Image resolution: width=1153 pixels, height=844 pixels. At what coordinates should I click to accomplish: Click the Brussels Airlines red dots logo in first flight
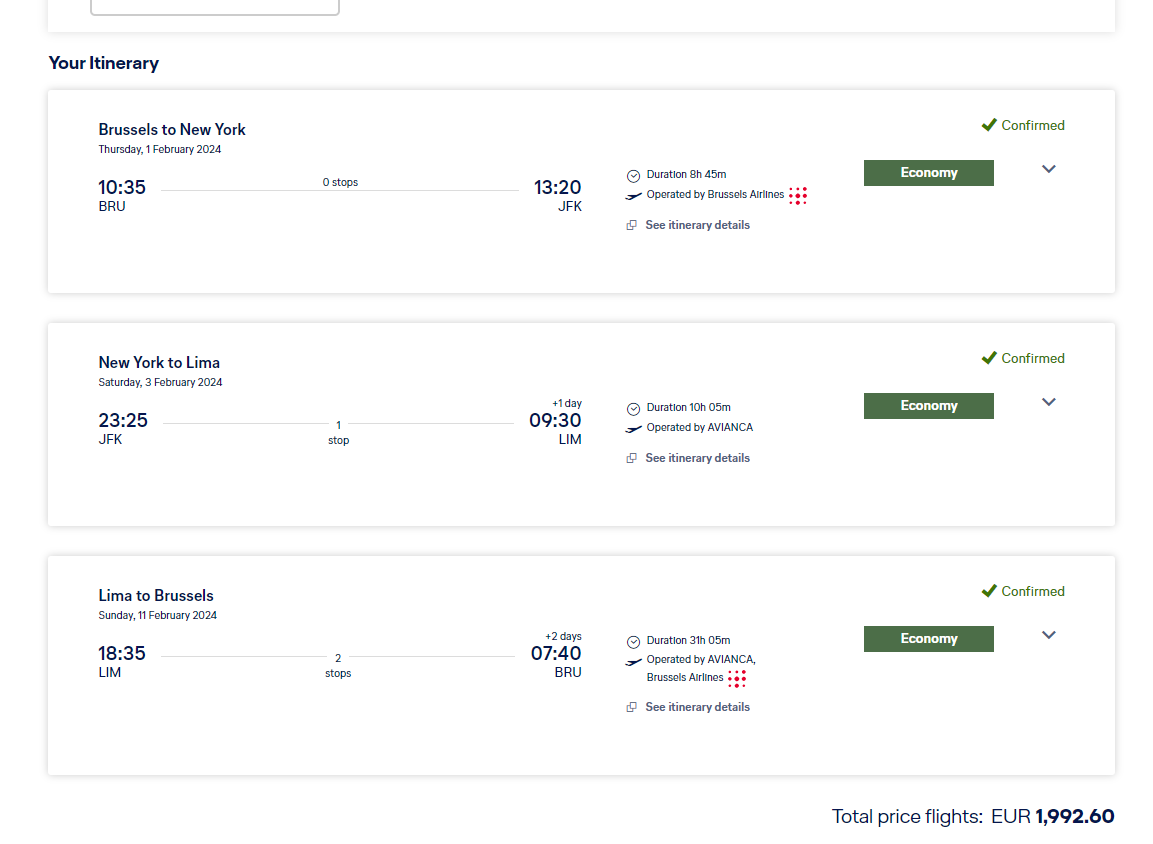coord(798,196)
